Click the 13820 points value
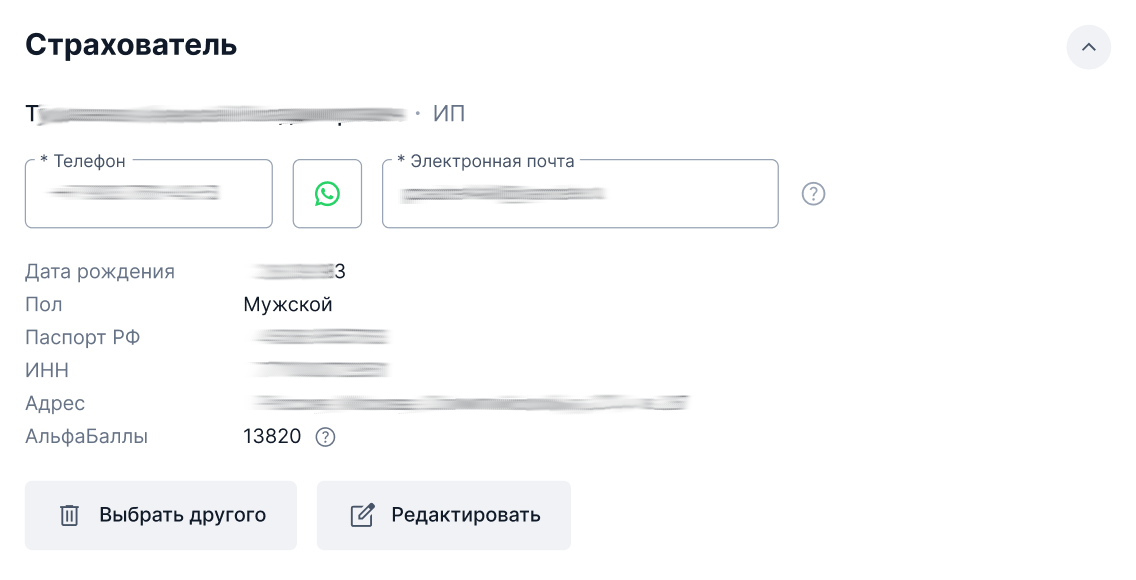The image size is (1136, 580). point(272,437)
